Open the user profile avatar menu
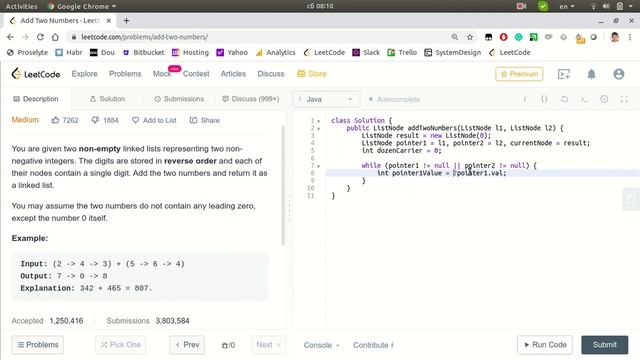 [619, 74]
